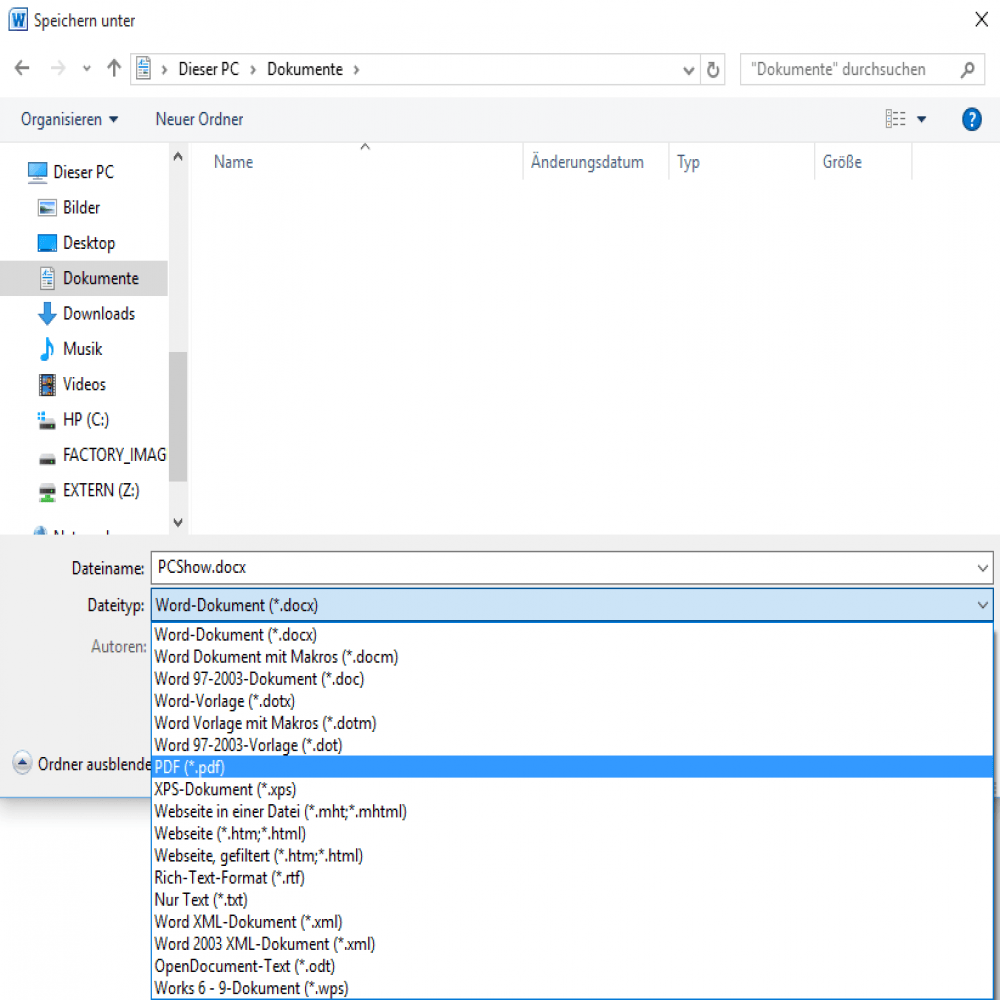The image size is (1000, 1000).
Task: Choose Word Dokument mit Makros (*.docm)
Action: [572, 657]
